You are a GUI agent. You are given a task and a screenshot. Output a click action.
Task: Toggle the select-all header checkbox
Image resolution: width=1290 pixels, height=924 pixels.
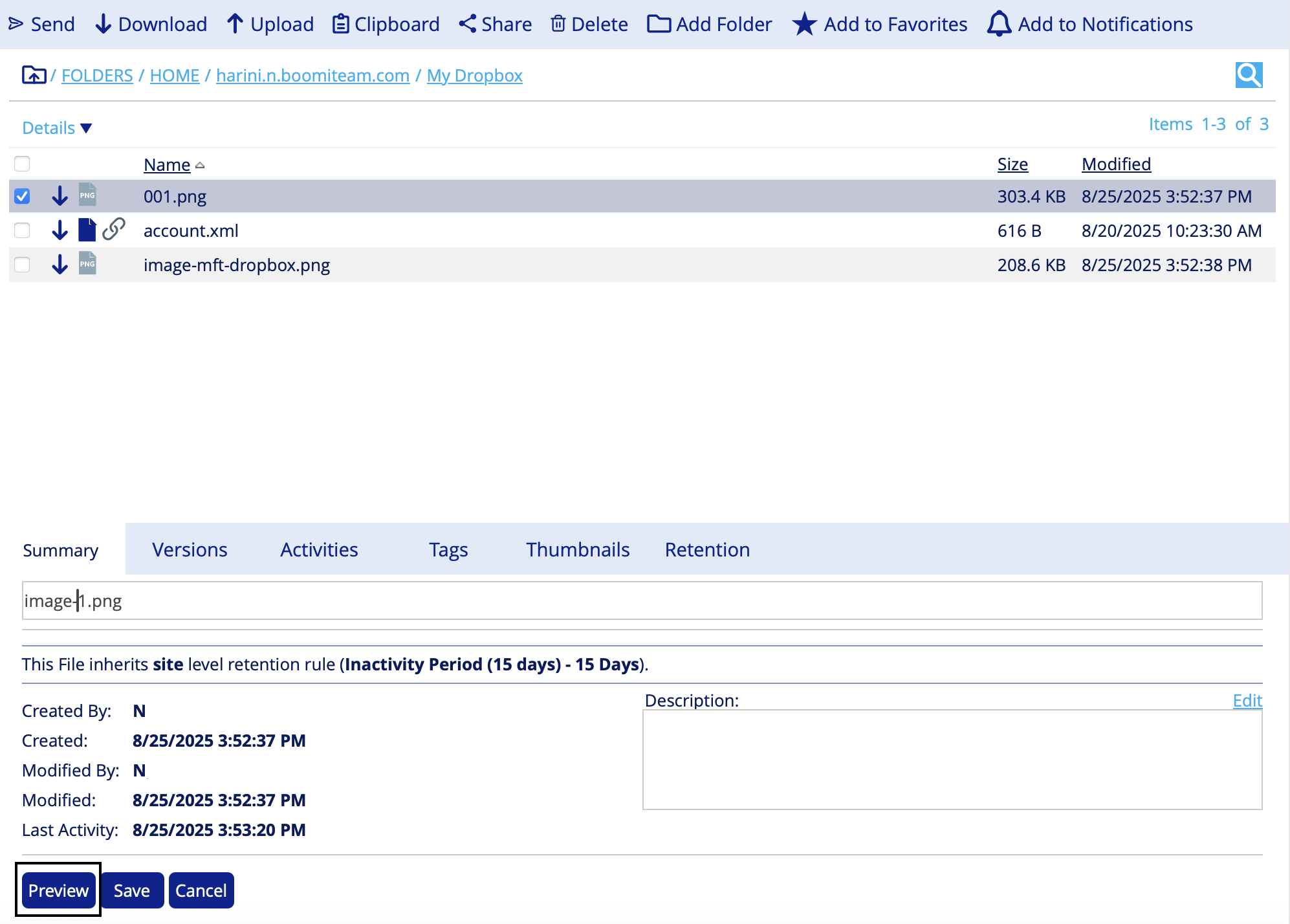coord(22,163)
